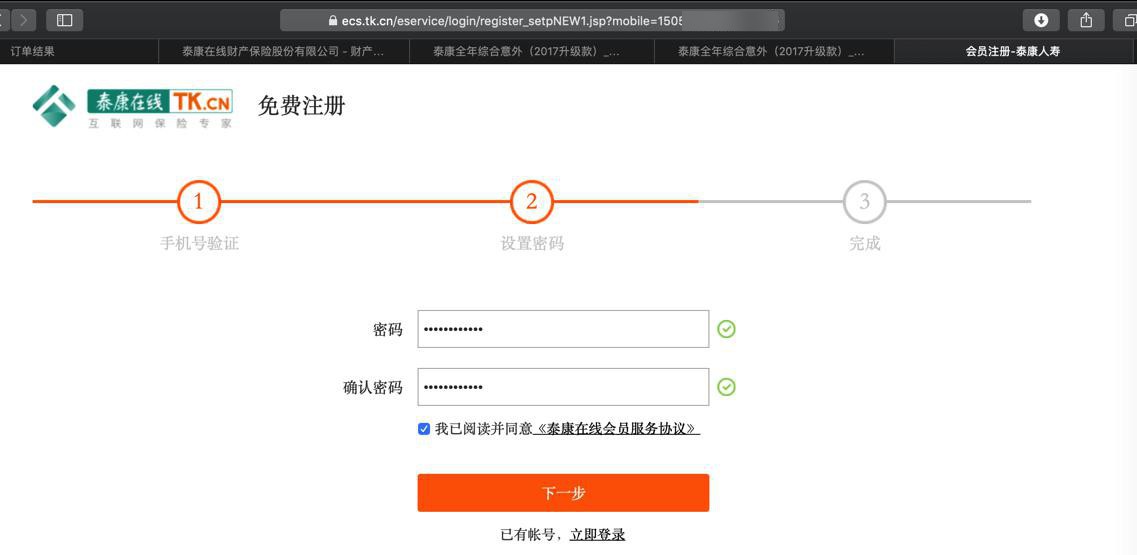Click the Taikang Online TK.CN logo
Image resolution: width=1137 pixels, height=555 pixels.
[x=133, y=107]
